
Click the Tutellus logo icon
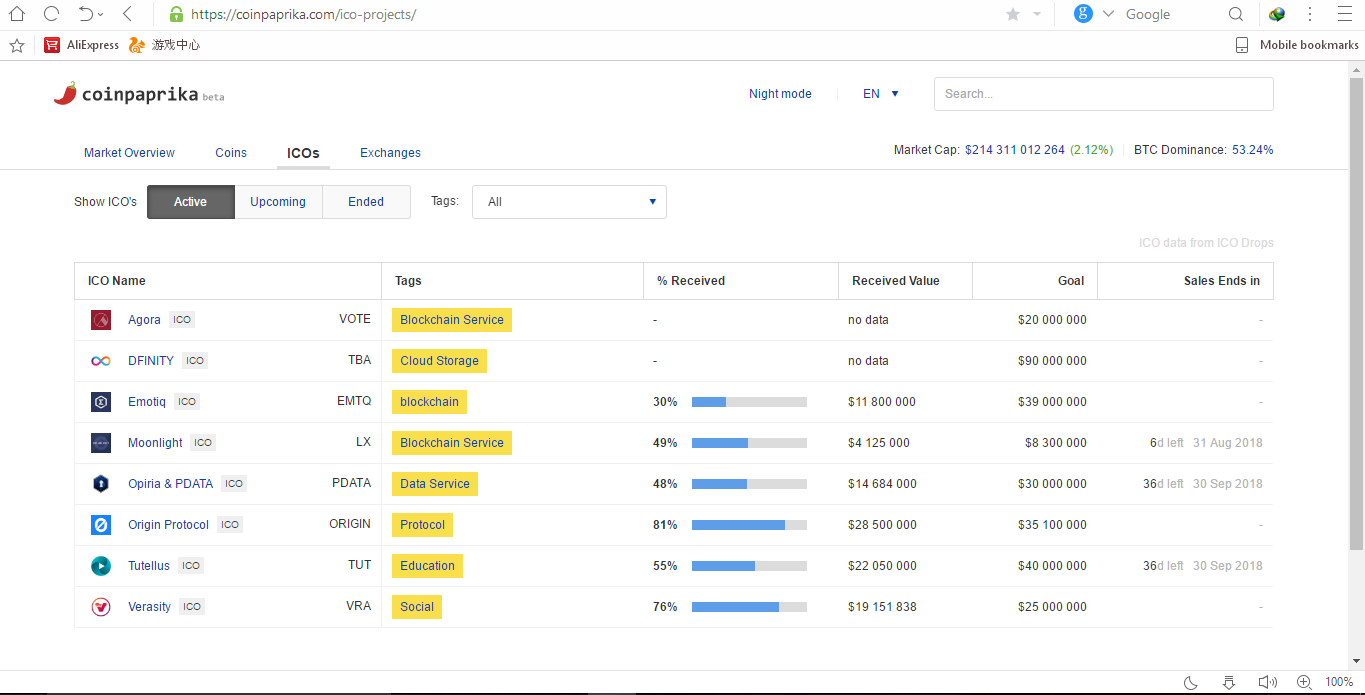(x=101, y=566)
